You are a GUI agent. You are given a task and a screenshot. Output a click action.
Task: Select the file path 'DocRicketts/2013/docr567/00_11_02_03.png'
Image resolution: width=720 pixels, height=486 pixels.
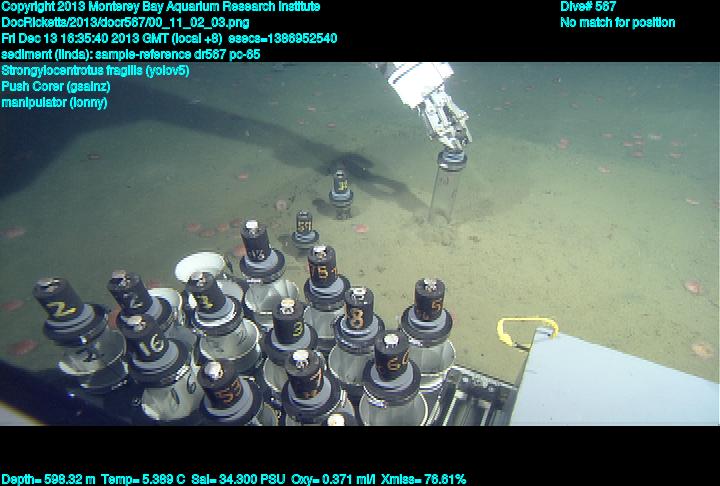tap(125, 23)
